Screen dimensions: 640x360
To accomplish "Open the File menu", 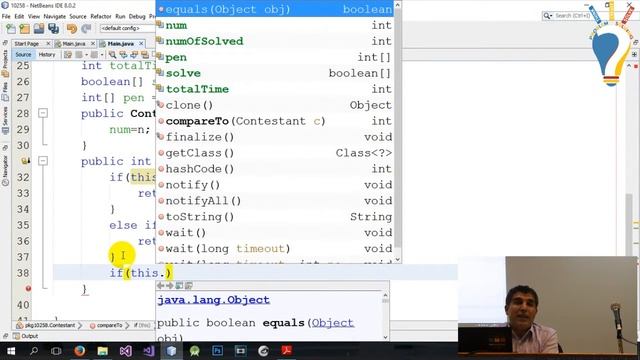I will tap(6, 16).
